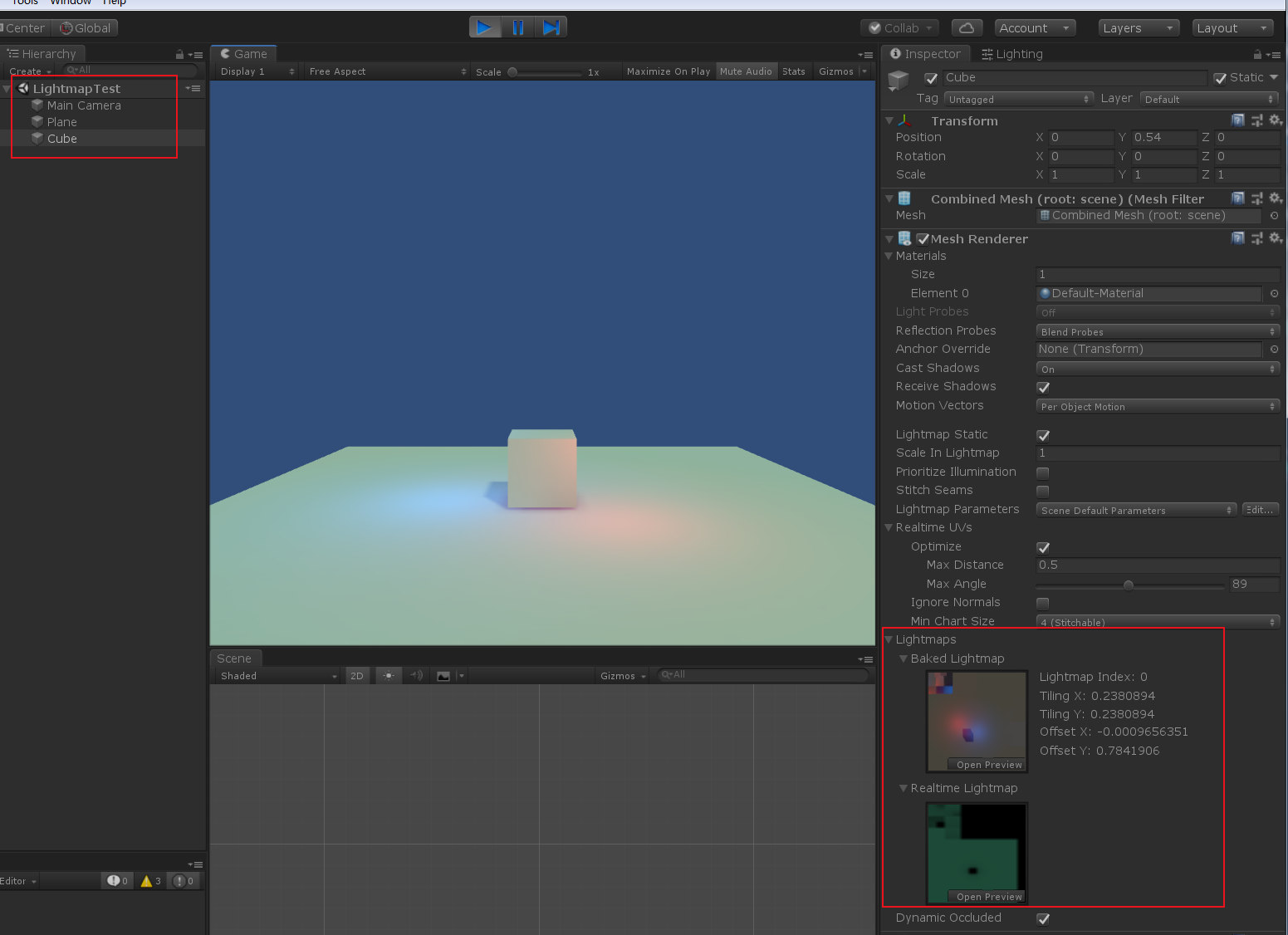Open the Transform component settings gear
Viewport: 1288px width, 935px height.
coord(1276,120)
